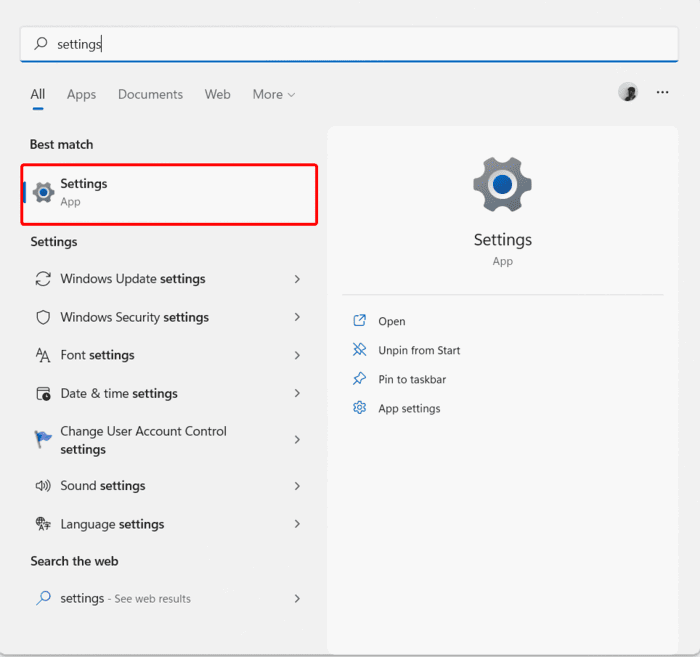Click the search magnifier icon in search box
Image resolution: width=700 pixels, height=657 pixels.
point(41,43)
